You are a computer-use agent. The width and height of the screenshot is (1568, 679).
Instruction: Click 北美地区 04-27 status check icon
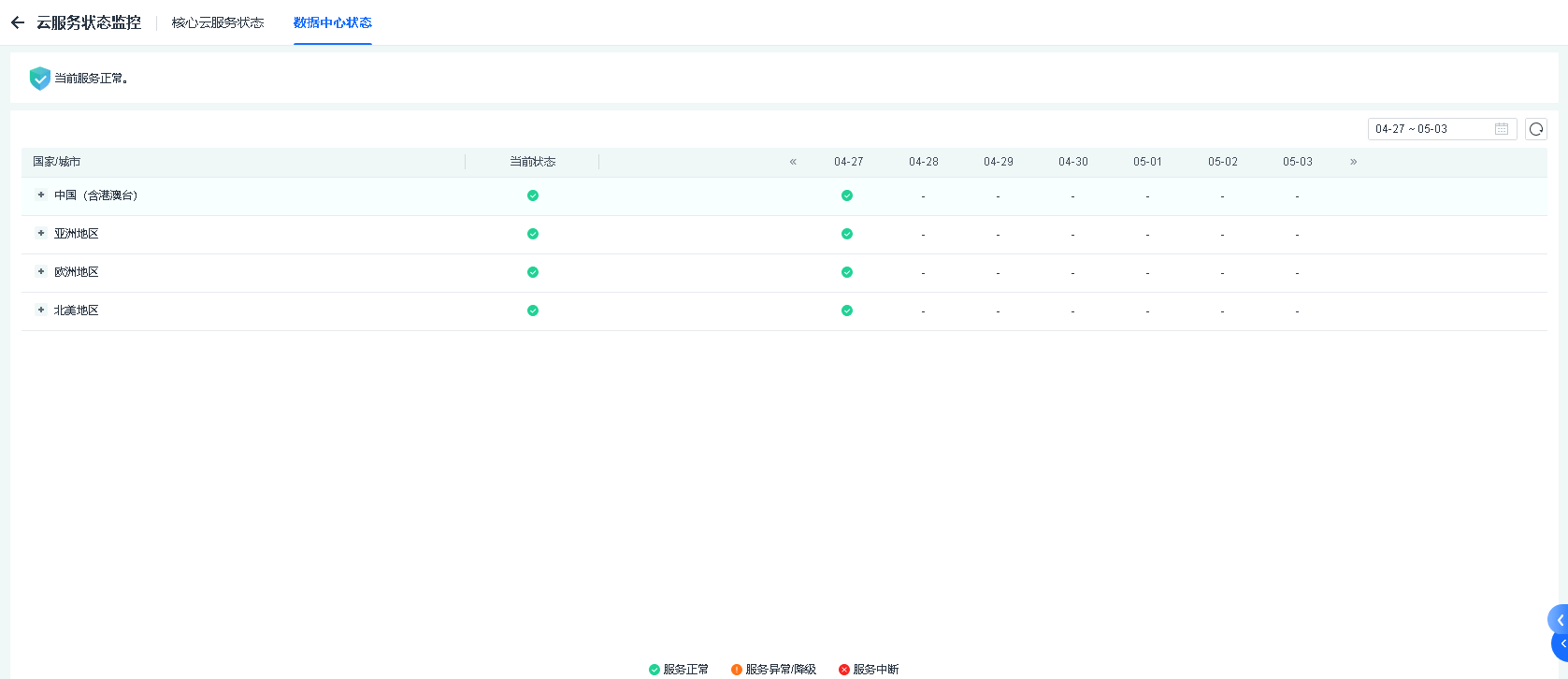click(846, 311)
